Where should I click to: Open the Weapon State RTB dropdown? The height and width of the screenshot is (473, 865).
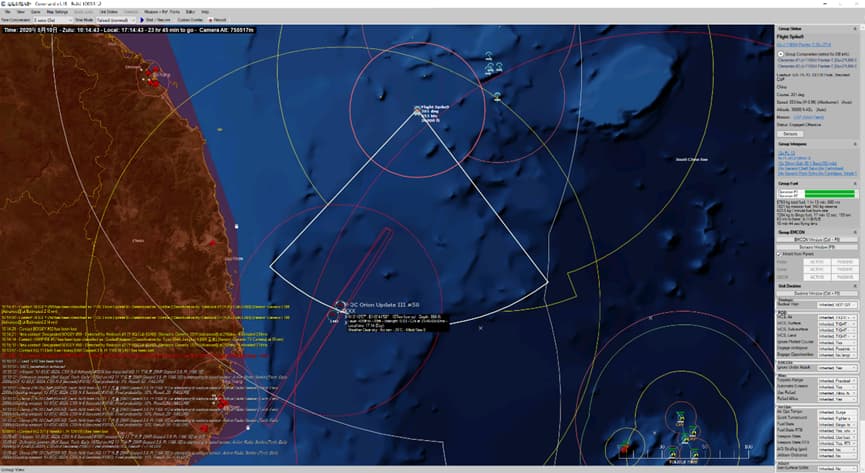[837, 443]
